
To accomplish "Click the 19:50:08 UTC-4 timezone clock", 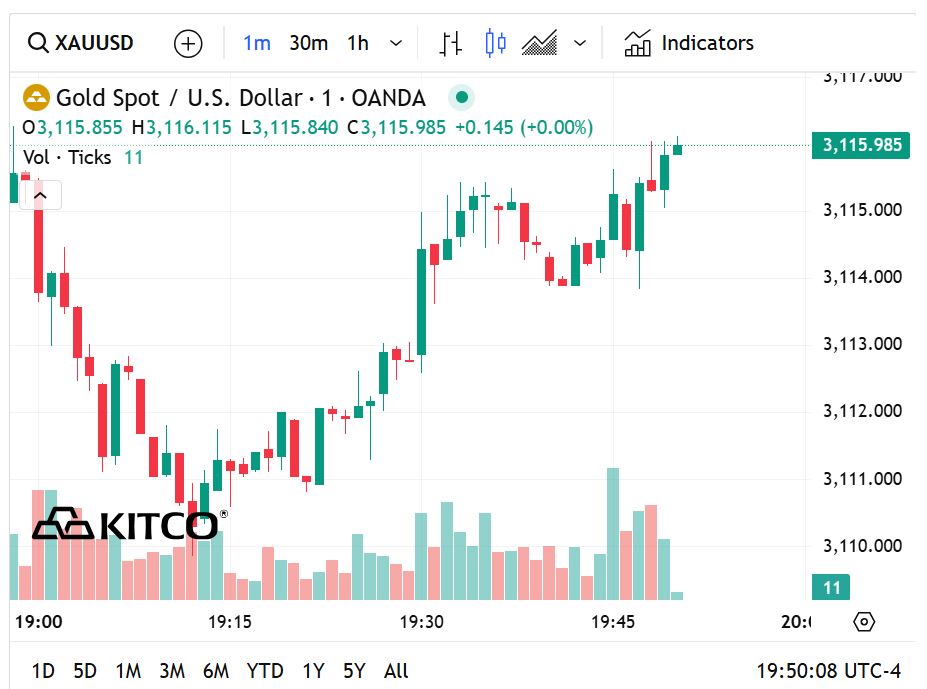I will (829, 671).
